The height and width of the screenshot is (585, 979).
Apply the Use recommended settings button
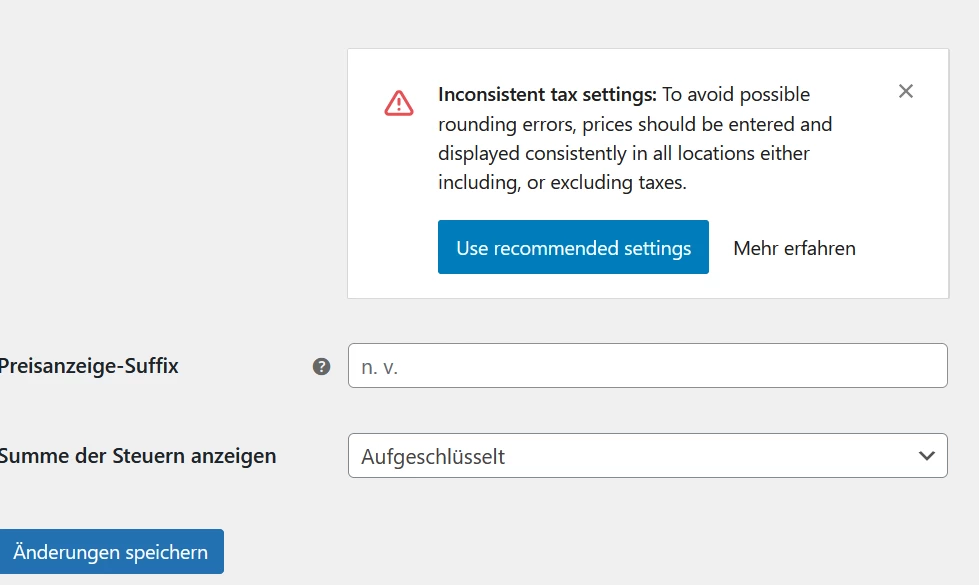(x=573, y=247)
